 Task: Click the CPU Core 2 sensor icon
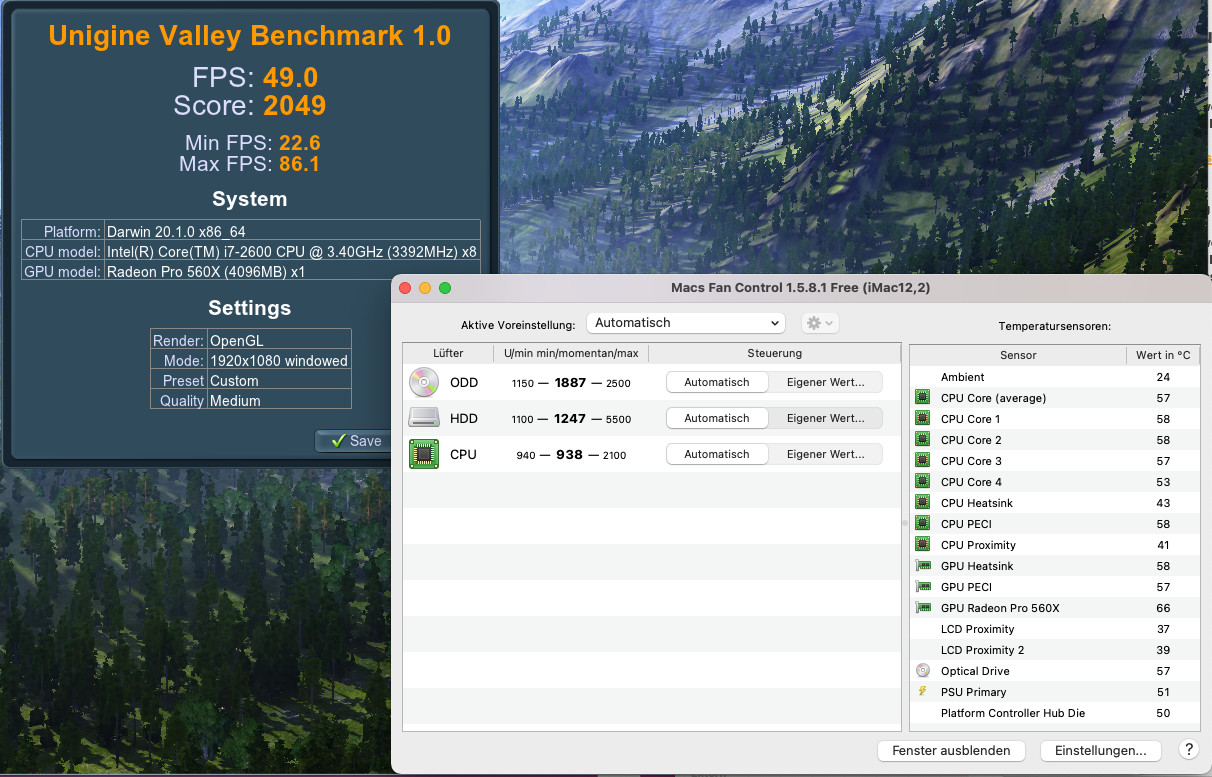tap(922, 440)
